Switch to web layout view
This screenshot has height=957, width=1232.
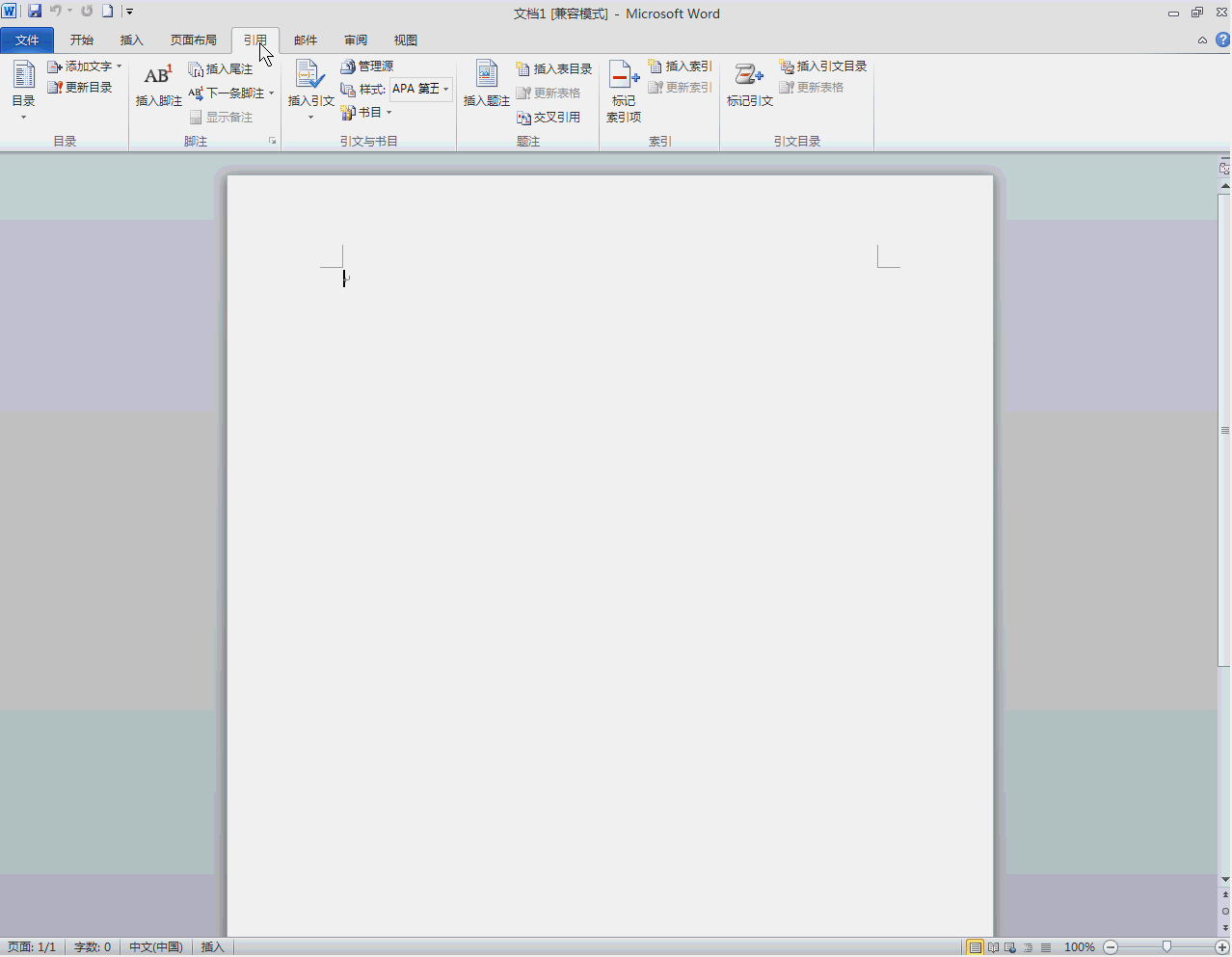[1010, 947]
